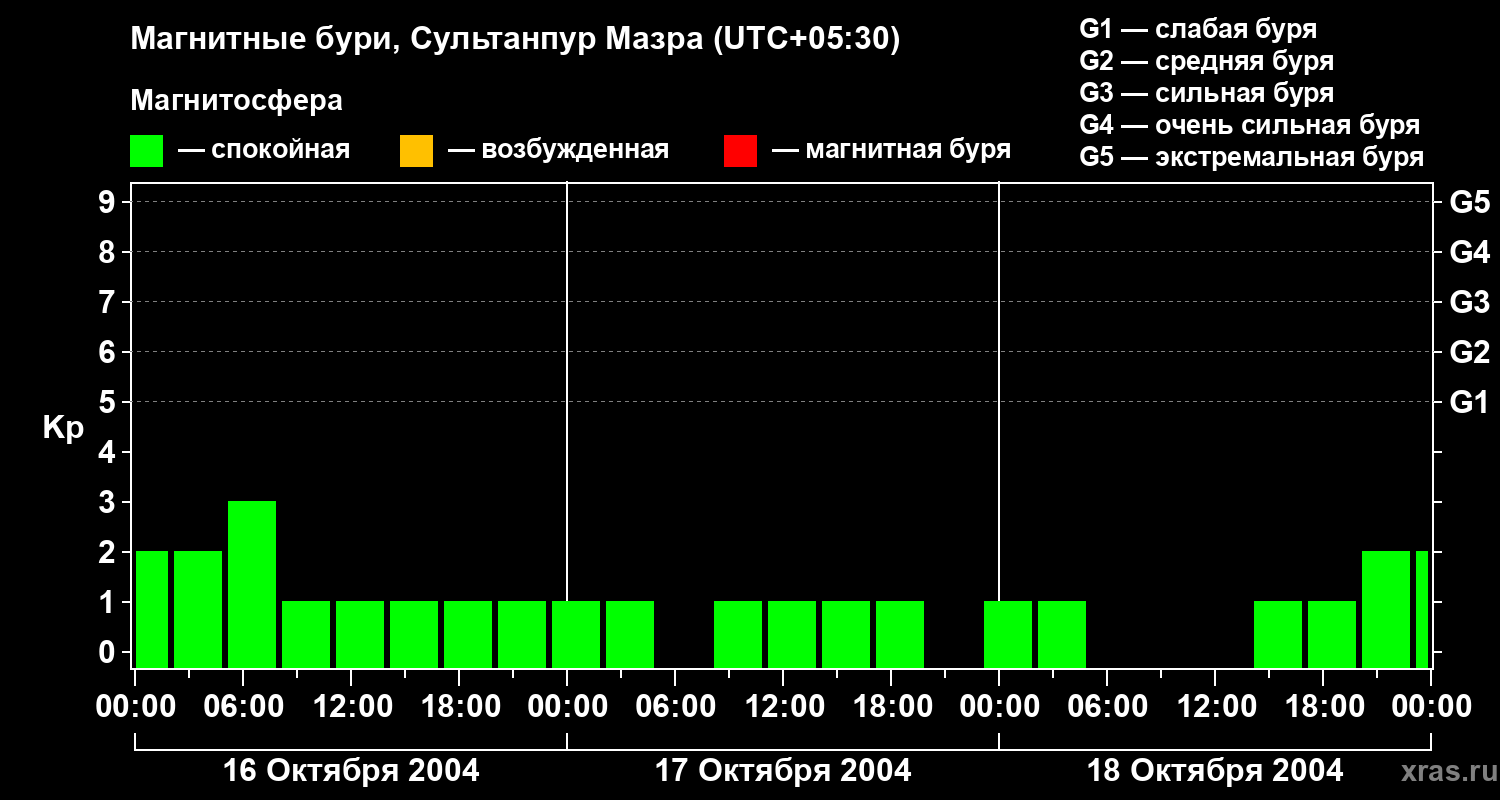Select the 'G1 — слабая буря' legend line
Viewport: 1500px width, 800px height.
tap(1198, 29)
